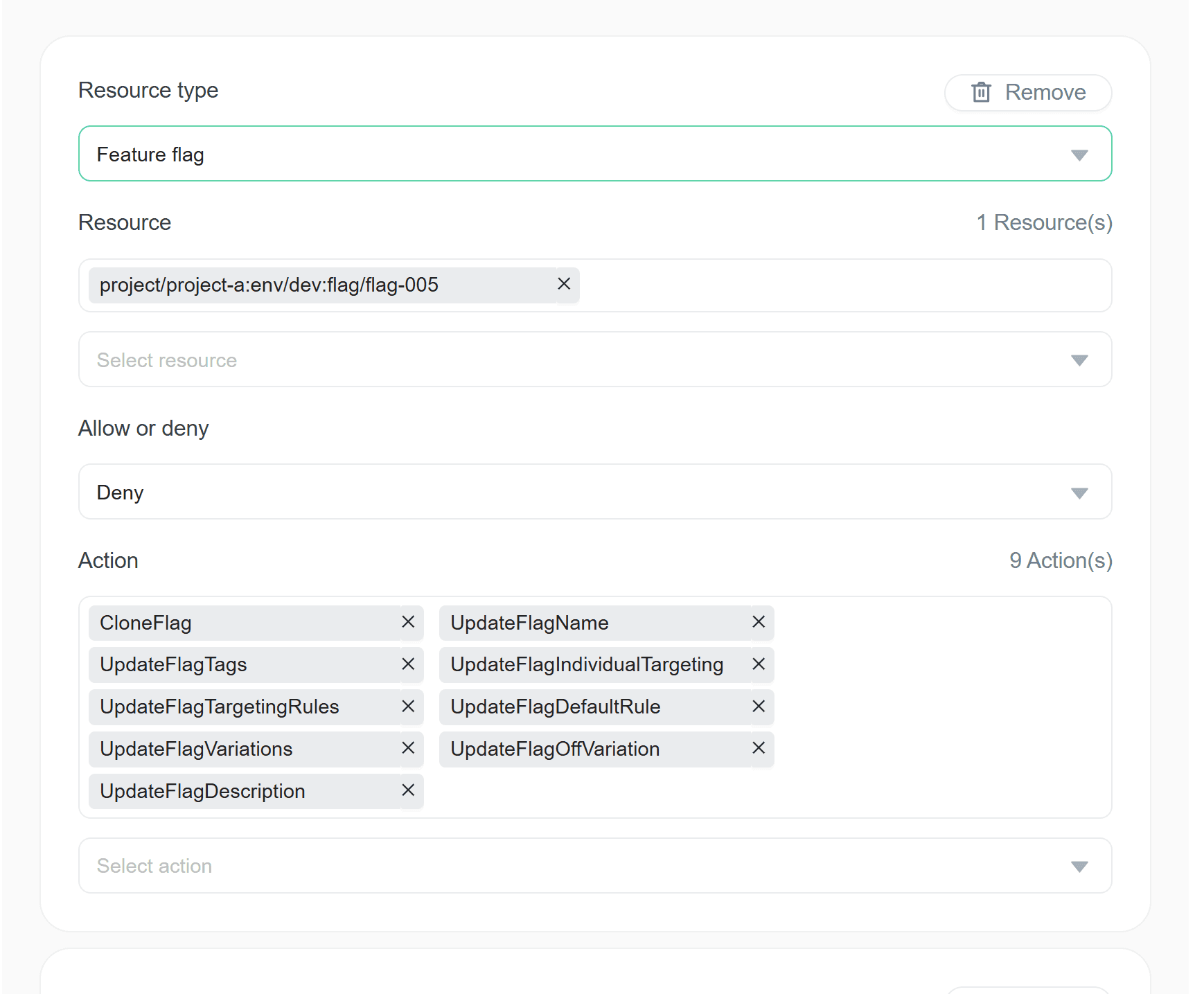Remove the UpdateFlagName action tag
This screenshot has width=1204, height=994.
(x=759, y=622)
